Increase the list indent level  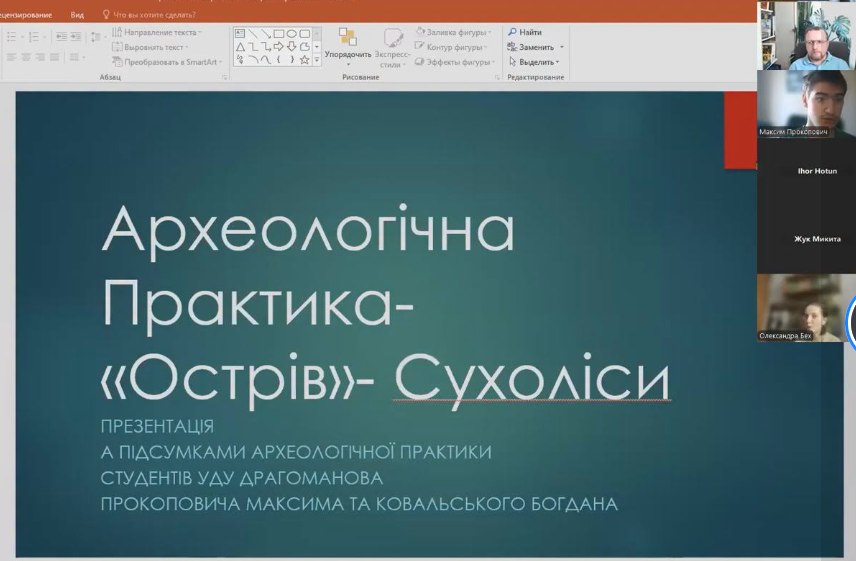[x=75, y=37]
